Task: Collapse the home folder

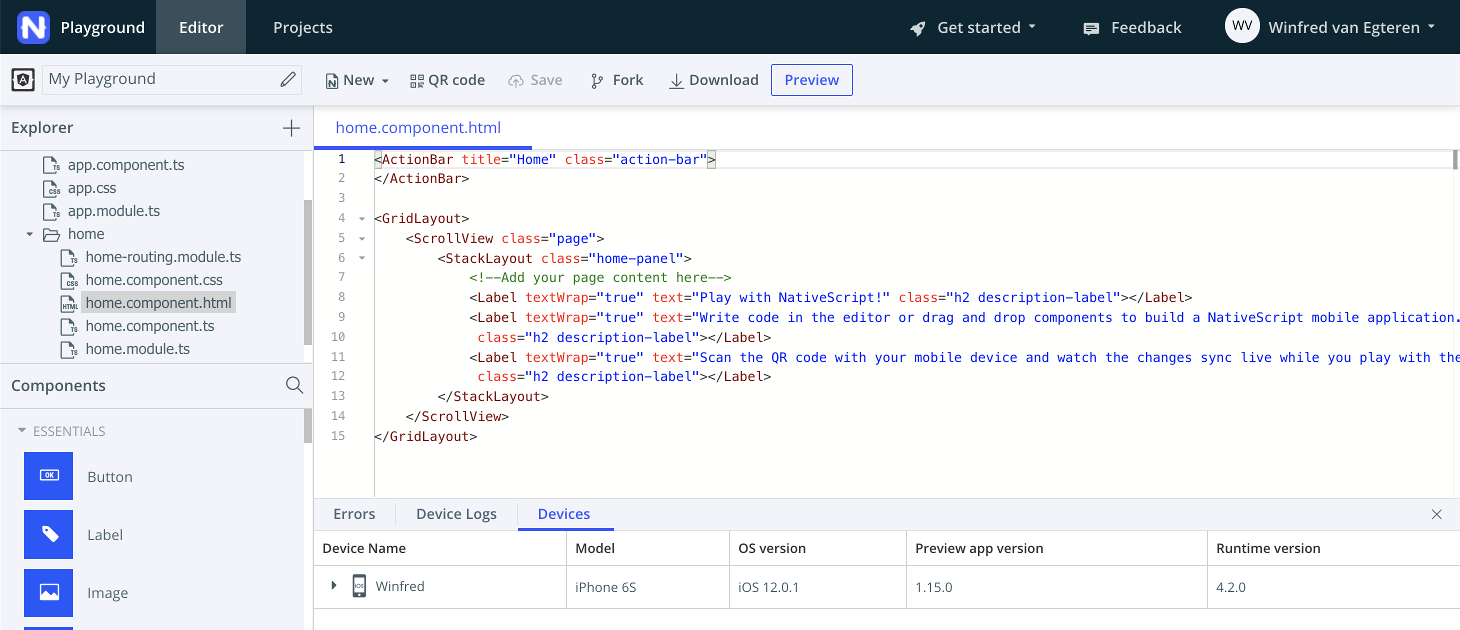Action: click(x=30, y=234)
